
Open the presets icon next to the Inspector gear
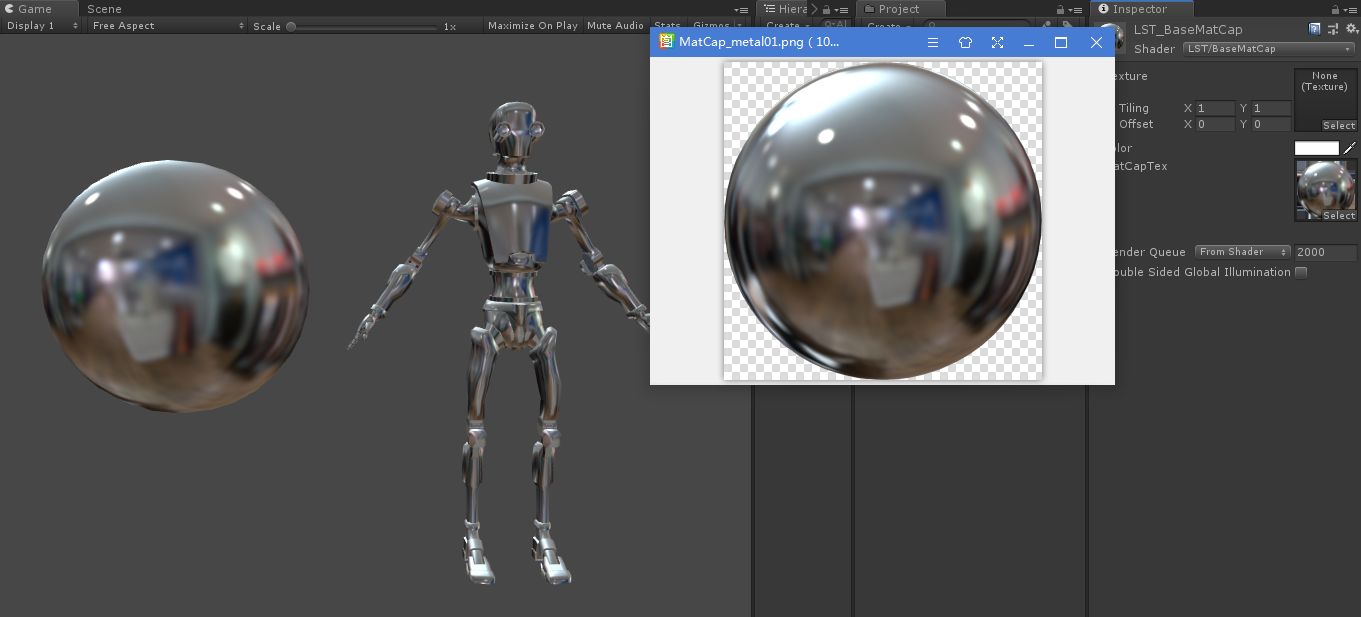coord(1332,28)
